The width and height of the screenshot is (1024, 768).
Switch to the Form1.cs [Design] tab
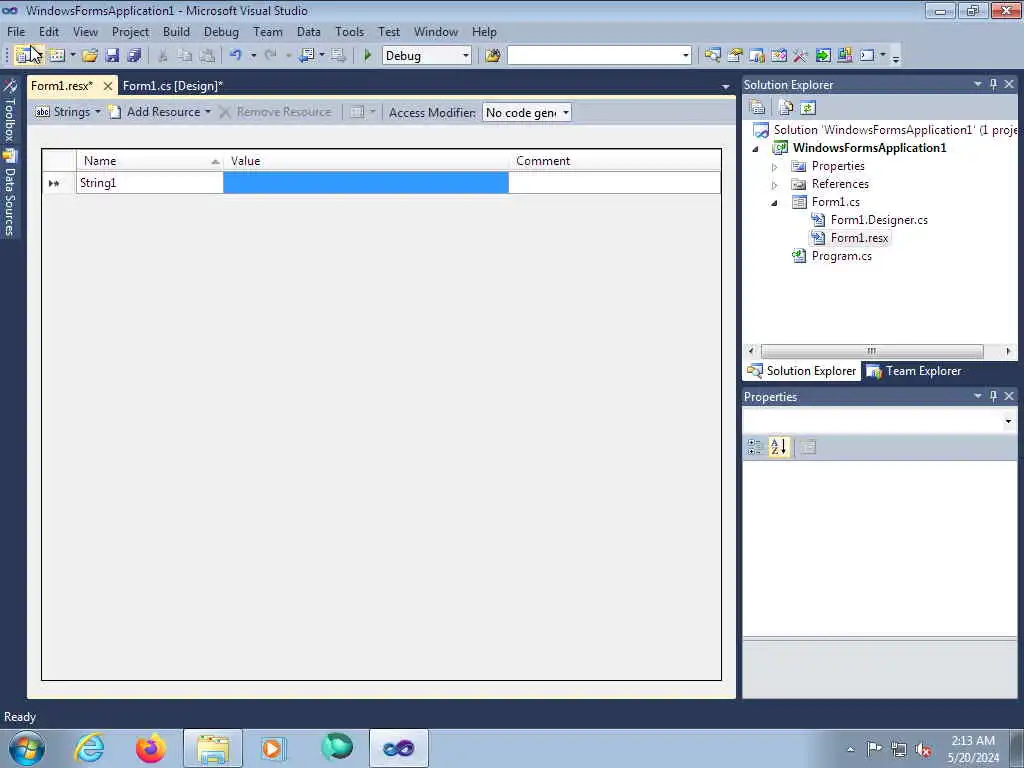172,86
